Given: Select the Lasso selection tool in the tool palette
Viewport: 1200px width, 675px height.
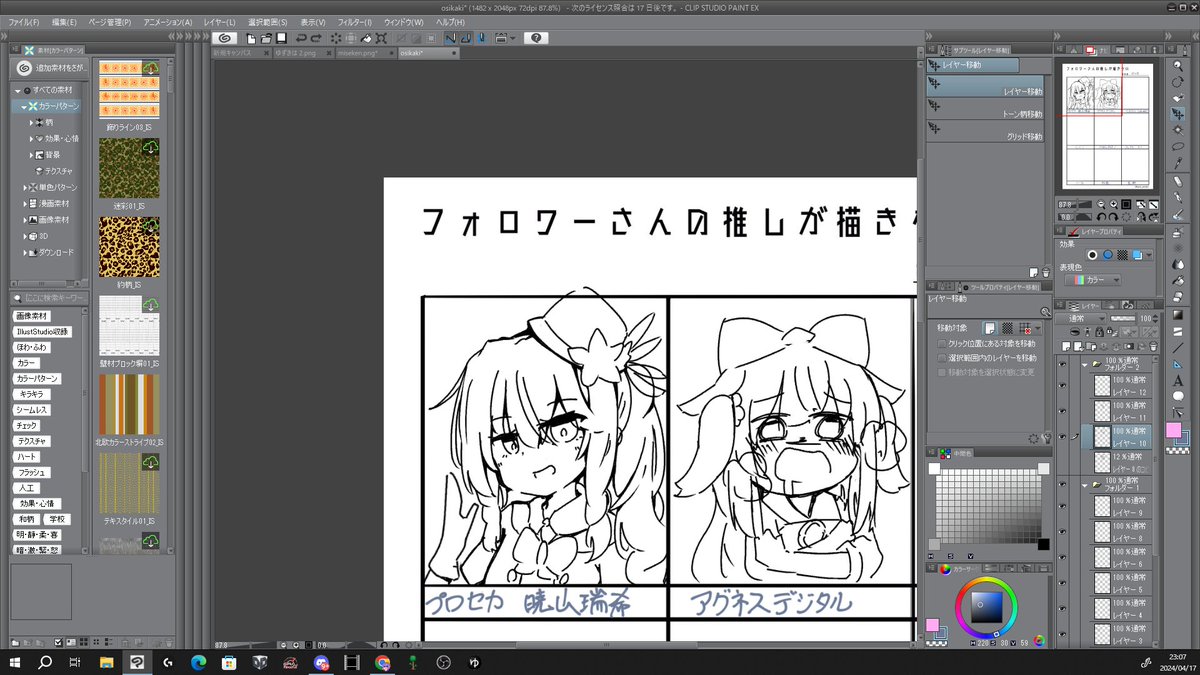Looking at the screenshot, I should point(1179,145).
